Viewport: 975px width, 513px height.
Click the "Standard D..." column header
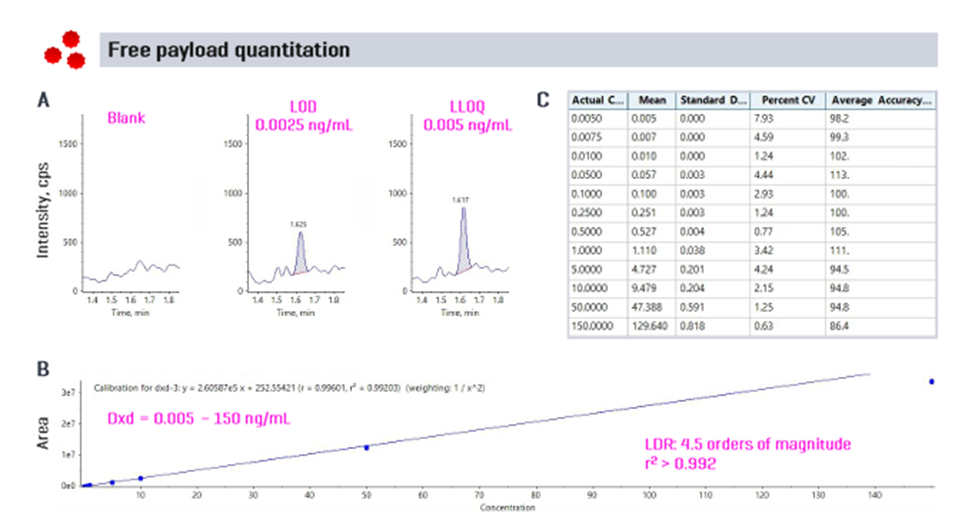[713, 100]
